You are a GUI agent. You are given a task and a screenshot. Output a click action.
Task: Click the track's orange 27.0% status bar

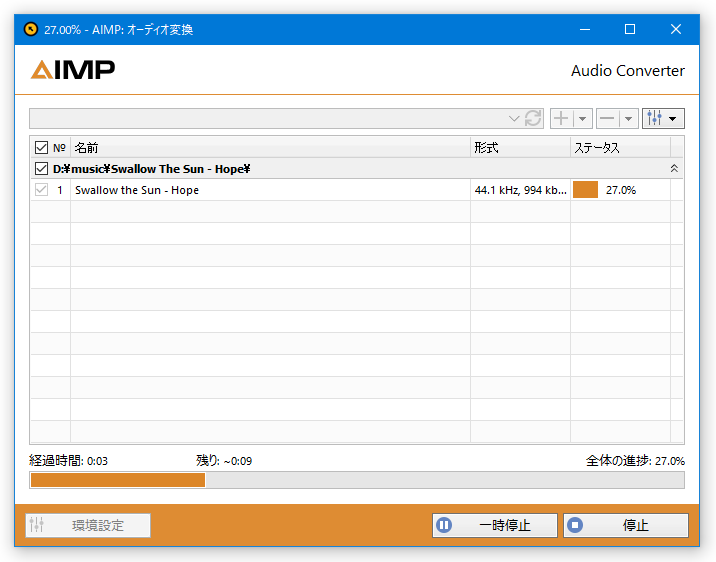(x=585, y=190)
